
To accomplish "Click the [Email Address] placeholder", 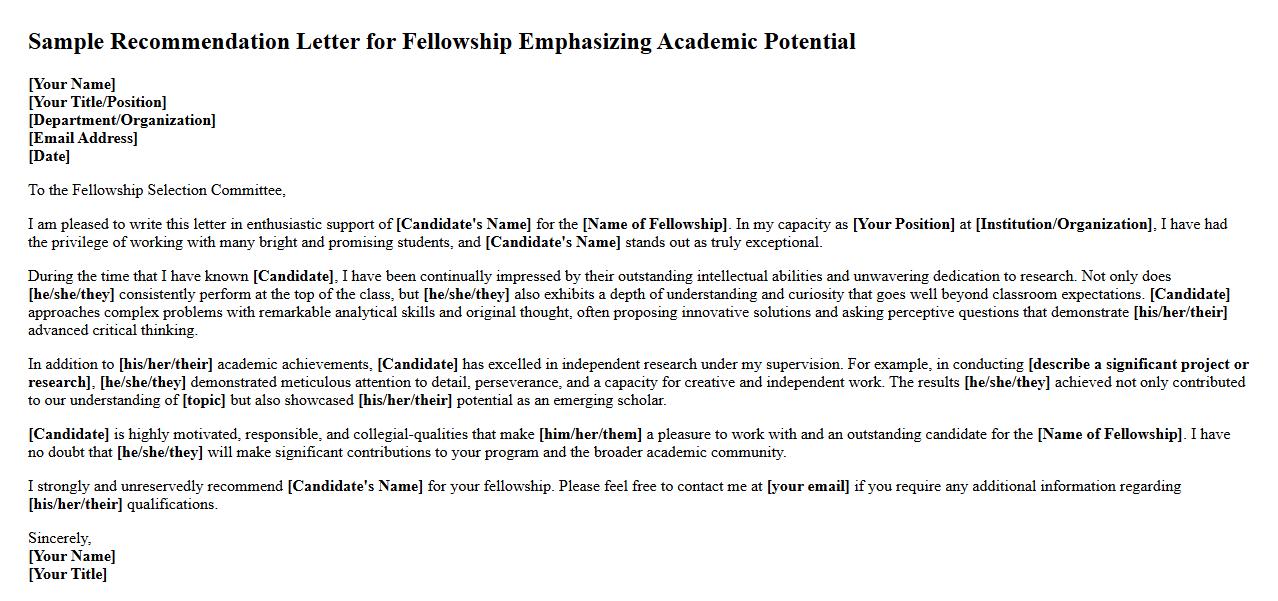I will [83, 138].
